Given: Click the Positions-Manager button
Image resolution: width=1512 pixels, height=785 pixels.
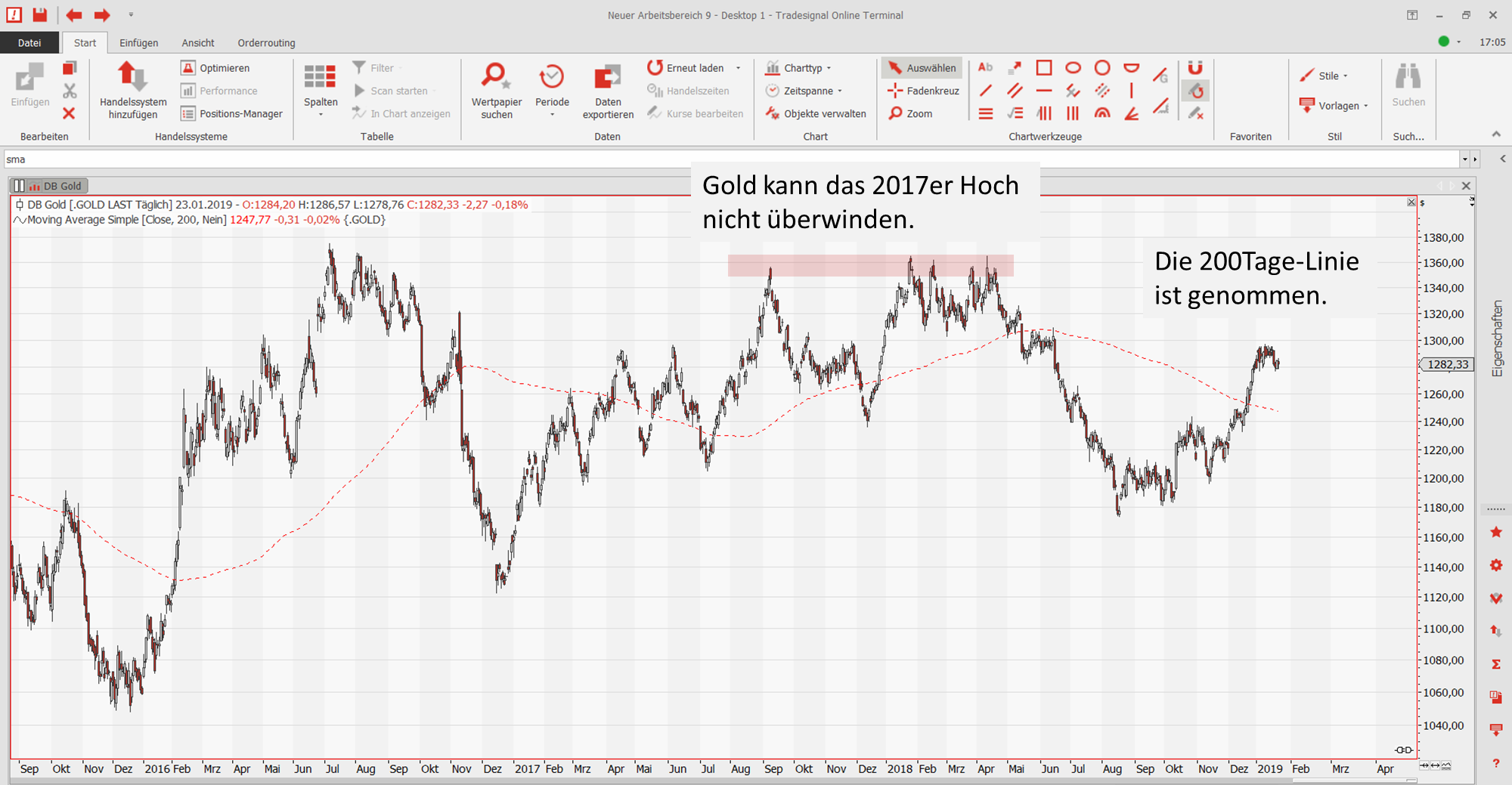Looking at the screenshot, I should (x=232, y=113).
